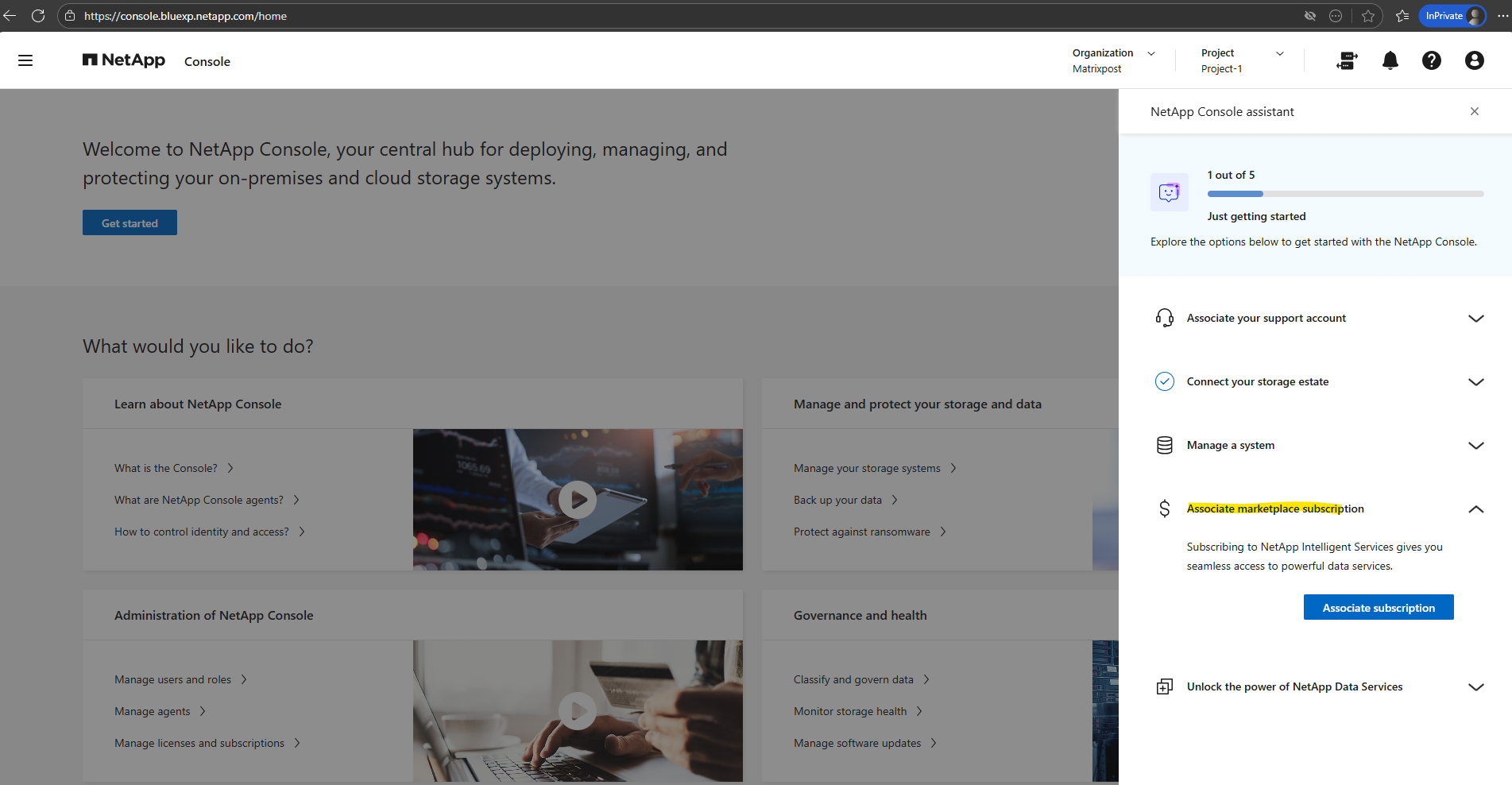This screenshot has height=785, width=1512.
Task: Click the InPrivate profile badge
Action: point(1453,16)
